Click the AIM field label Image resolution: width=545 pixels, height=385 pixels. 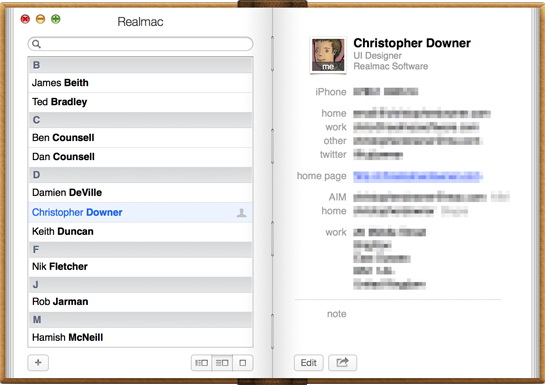coord(337,197)
